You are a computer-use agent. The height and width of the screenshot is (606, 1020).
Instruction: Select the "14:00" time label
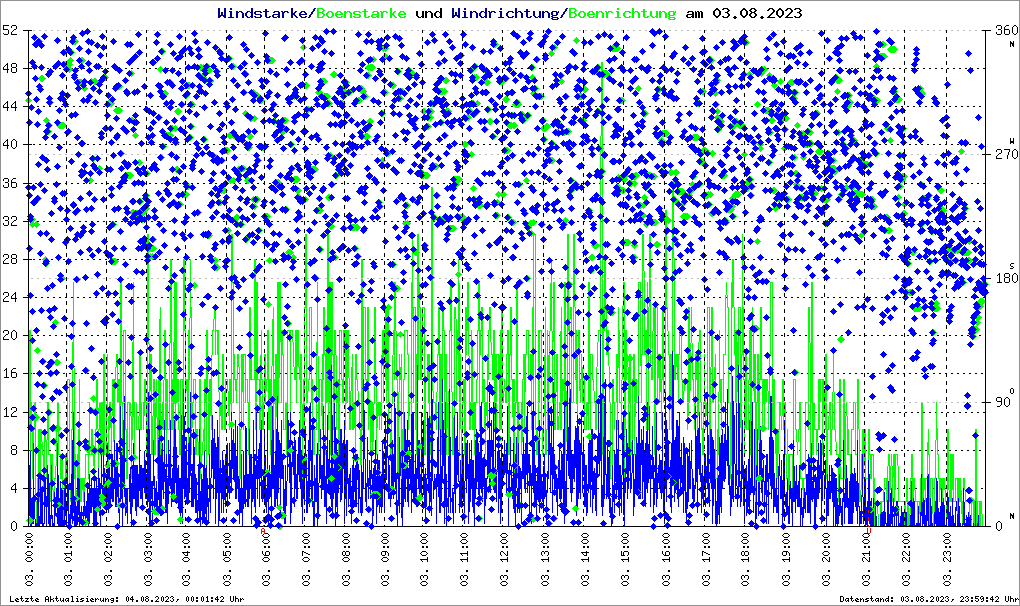[585, 549]
